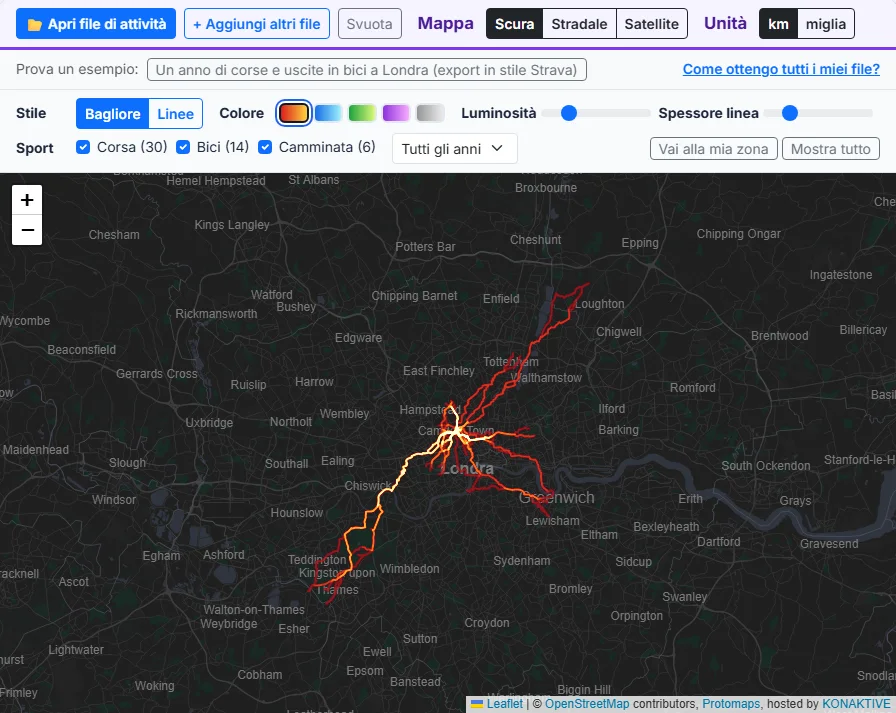Click the Windsor label on map
This screenshot has width=896, height=713.
coord(114,500)
